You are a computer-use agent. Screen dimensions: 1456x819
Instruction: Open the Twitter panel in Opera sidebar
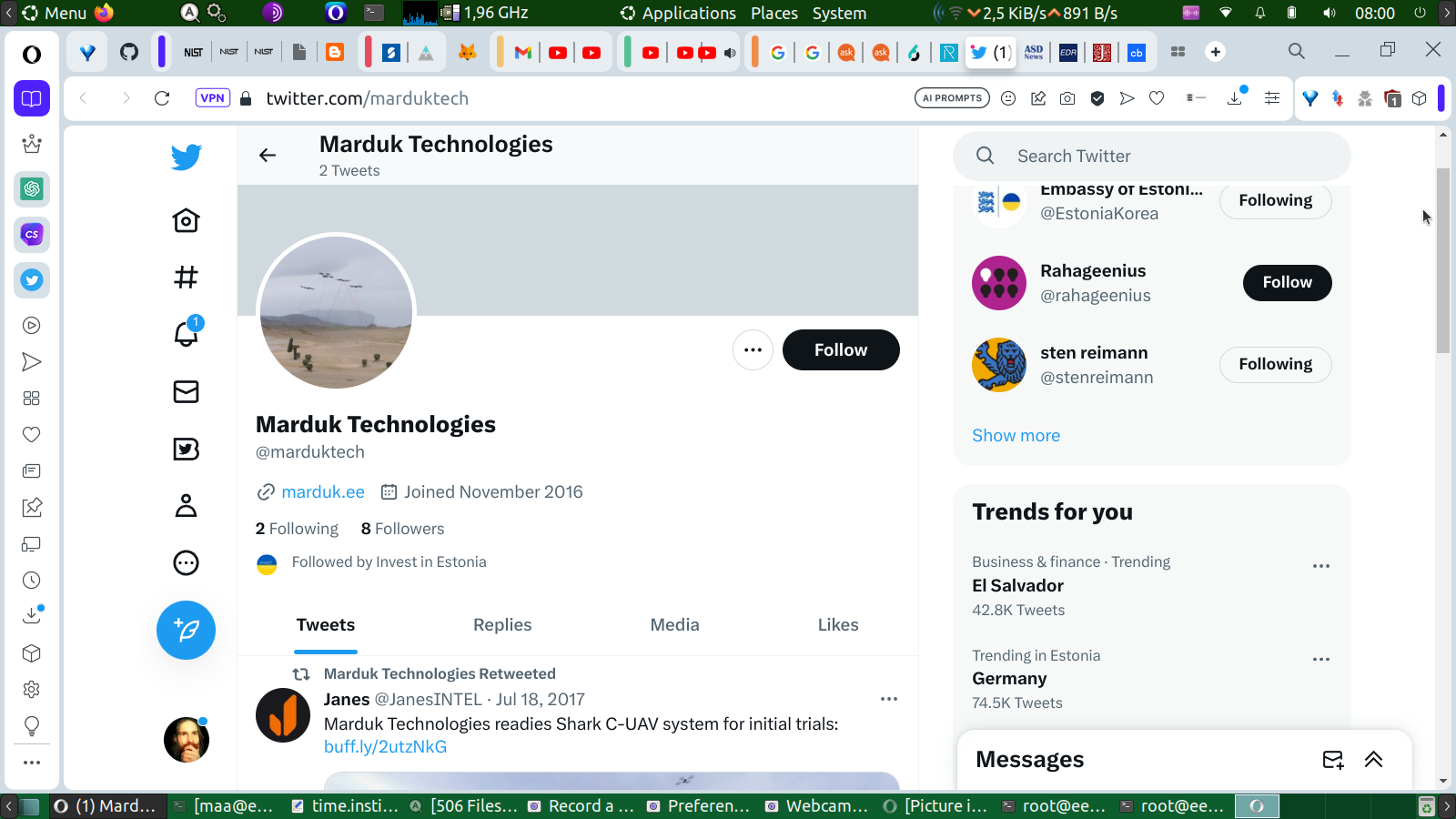(x=32, y=279)
